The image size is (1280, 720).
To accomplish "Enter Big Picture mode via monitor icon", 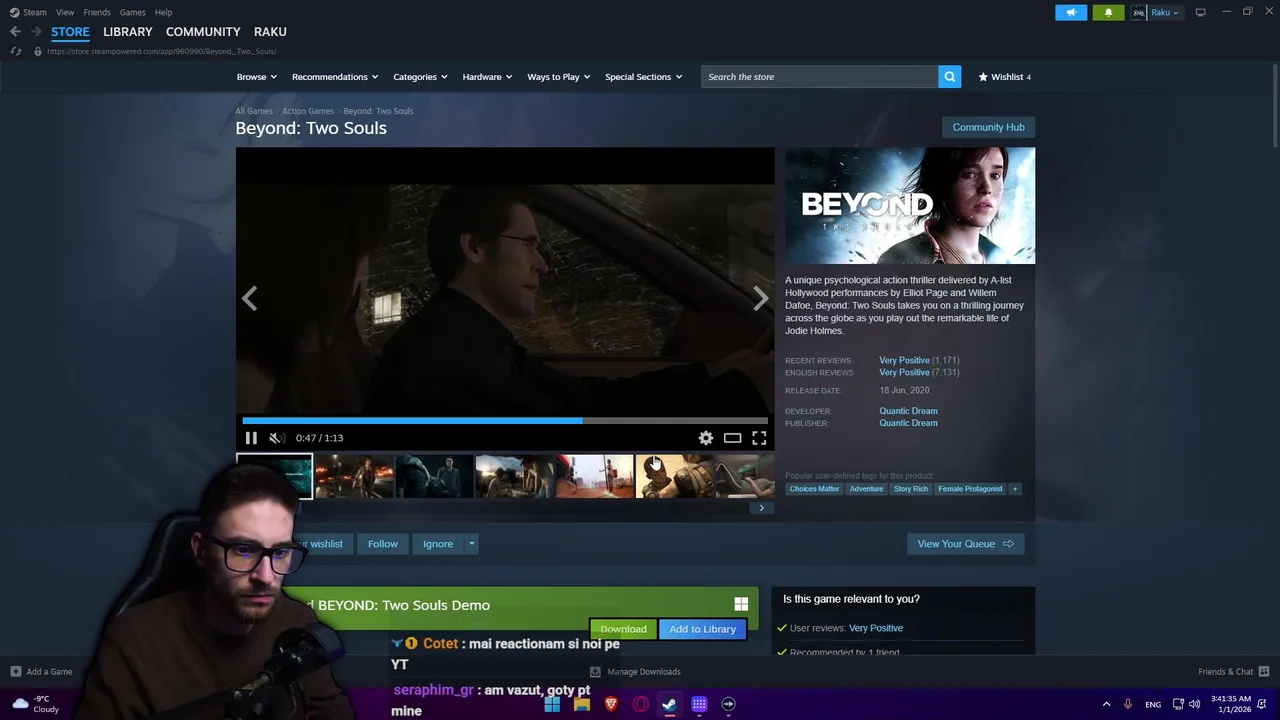I will click(x=1200, y=13).
